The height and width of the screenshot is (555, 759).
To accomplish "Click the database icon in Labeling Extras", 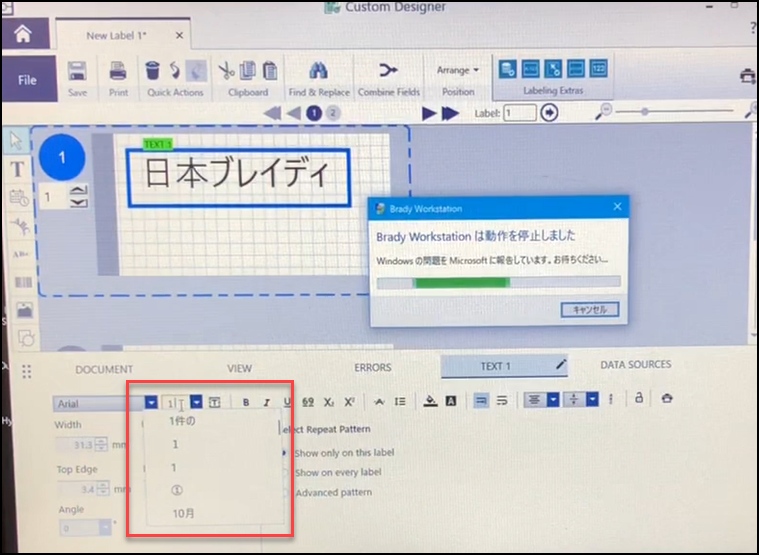I will 507,69.
